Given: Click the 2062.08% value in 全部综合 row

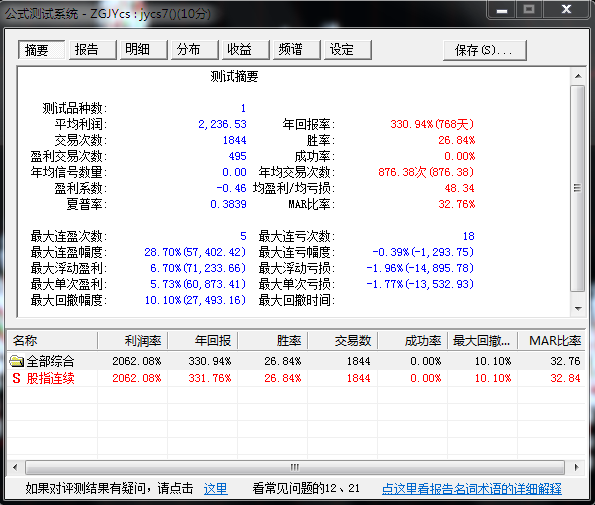Looking at the screenshot, I should 137,361.
